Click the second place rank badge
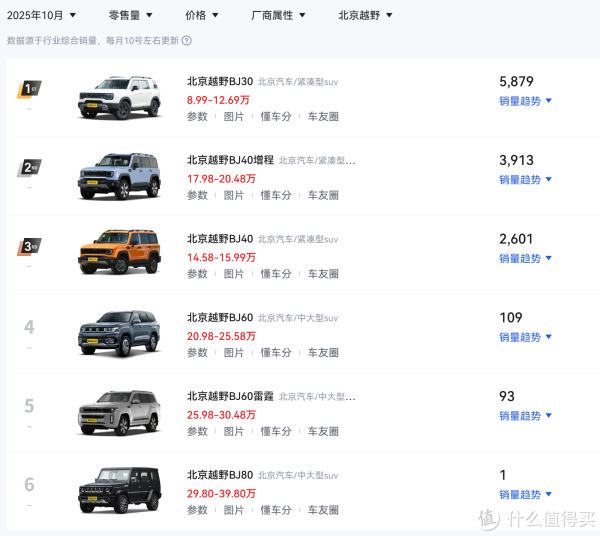Image resolution: width=600 pixels, height=536 pixels. 30,167
